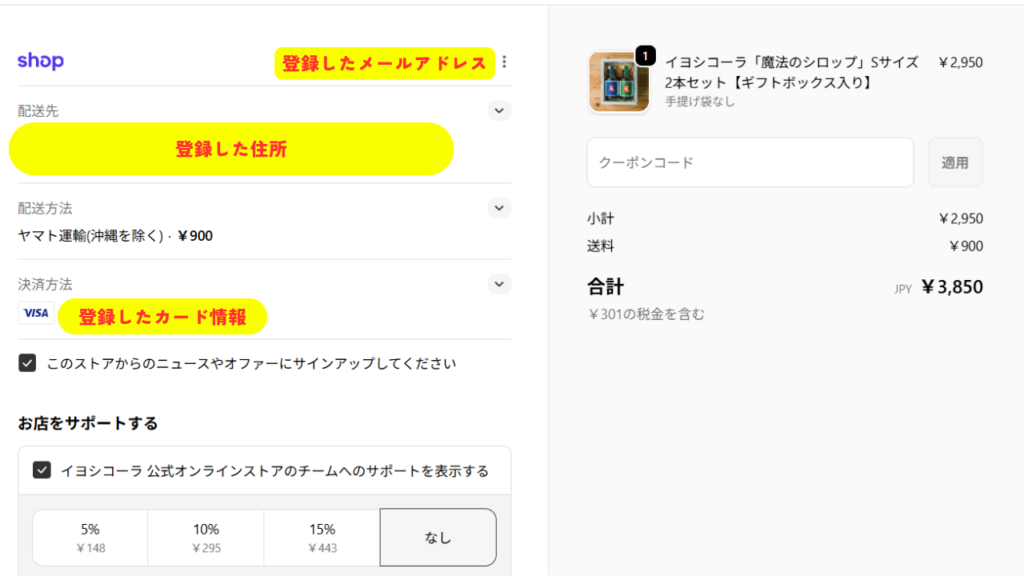
Task: Toggle the news and offers signup checkbox
Action: pos(28,363)
